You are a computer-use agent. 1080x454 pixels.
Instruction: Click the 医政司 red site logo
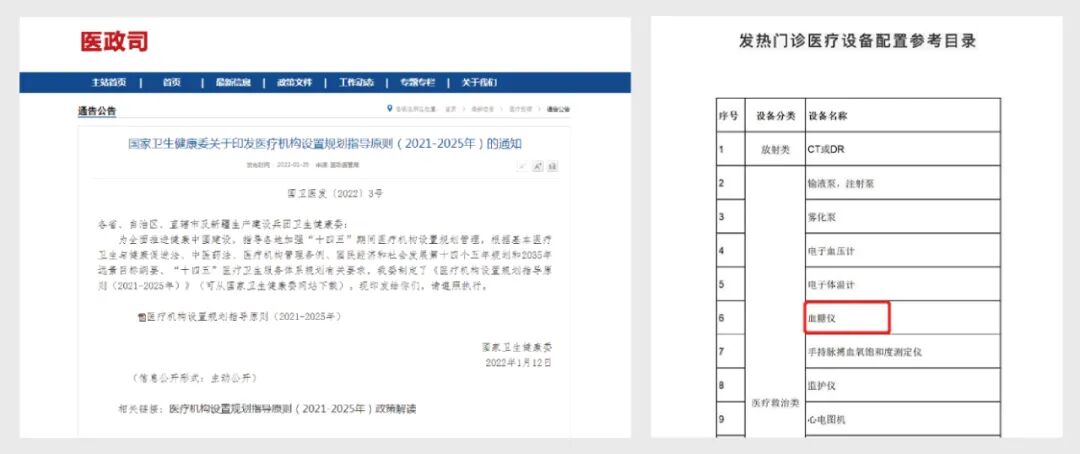click(114, 42)
